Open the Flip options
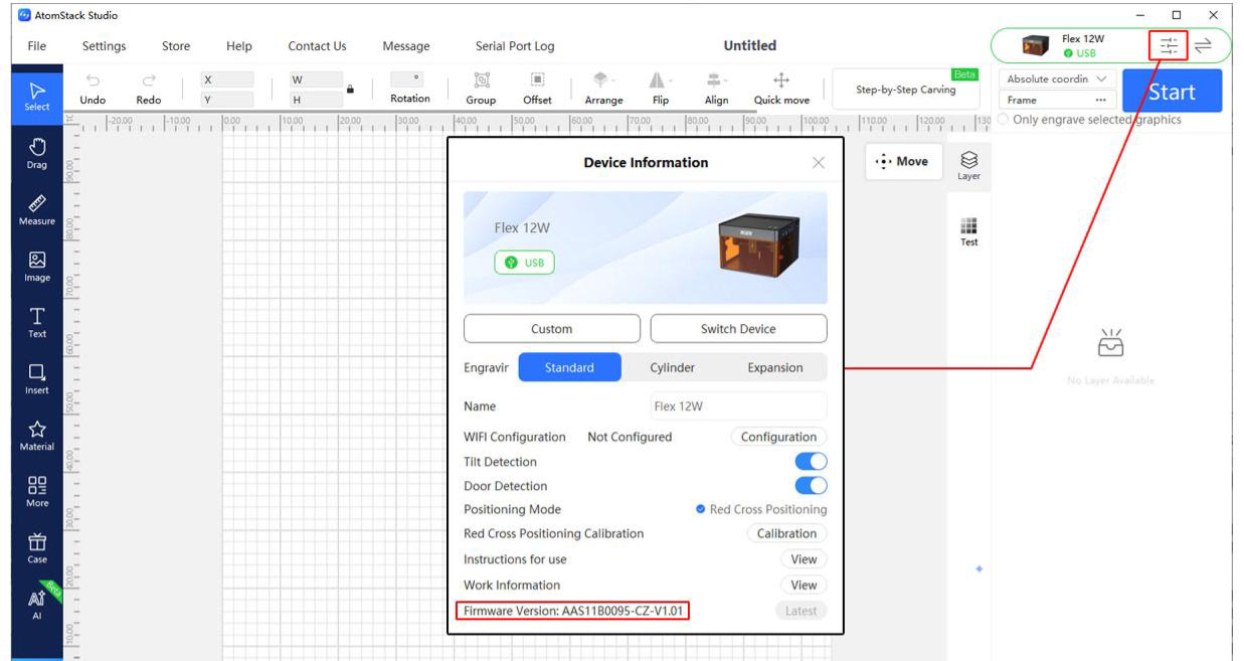 coord(661,89)
